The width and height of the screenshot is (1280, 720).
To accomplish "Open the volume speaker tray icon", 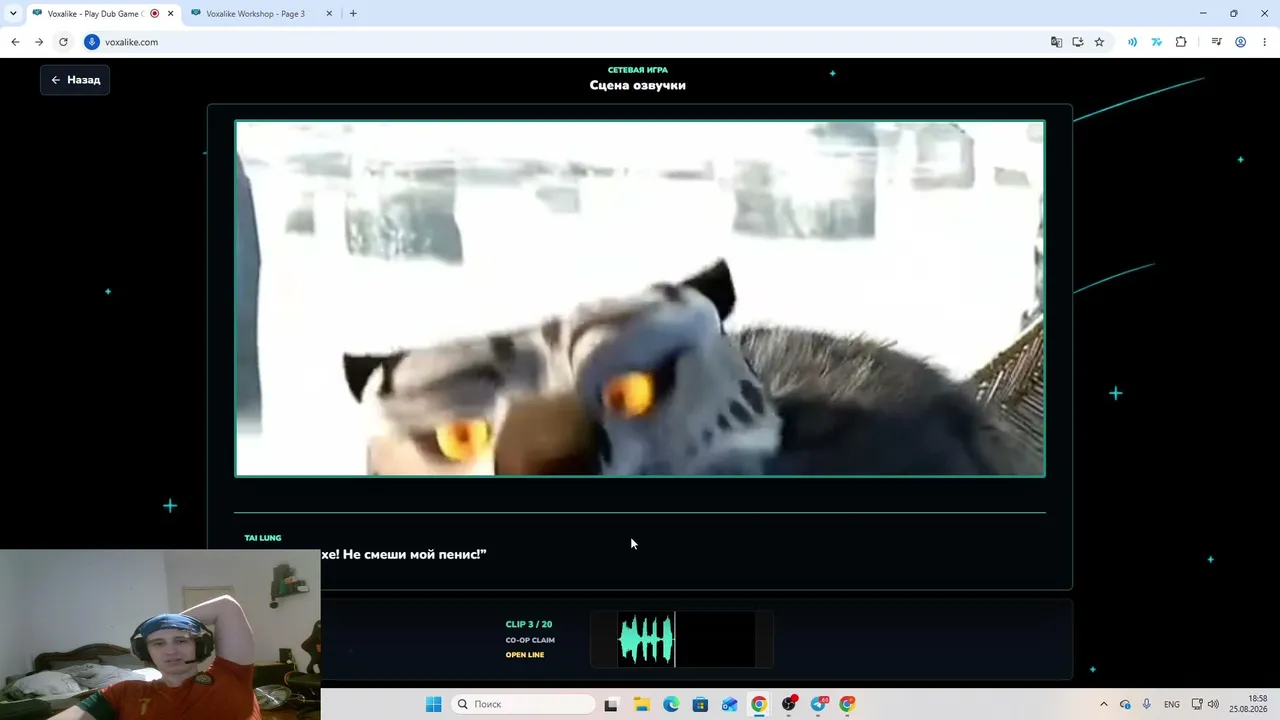I will point(1213,704).
